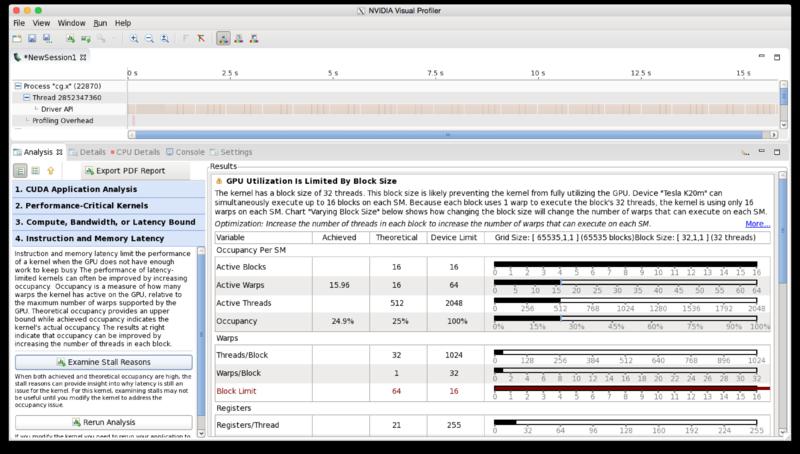
Task: Click the timeline horizontal scrollbar thumb
Action: coord(448,135)
